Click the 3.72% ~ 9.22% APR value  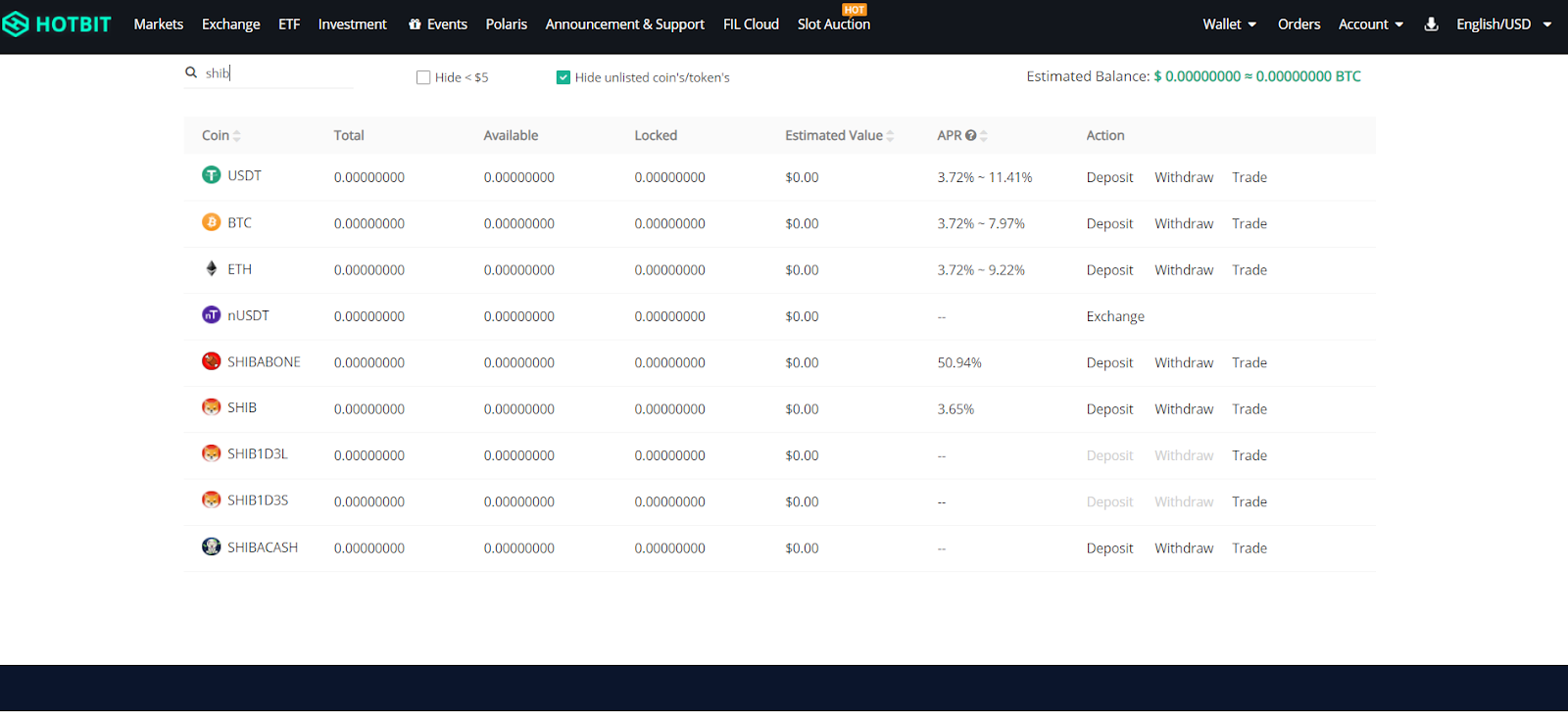tap(981, 270)
